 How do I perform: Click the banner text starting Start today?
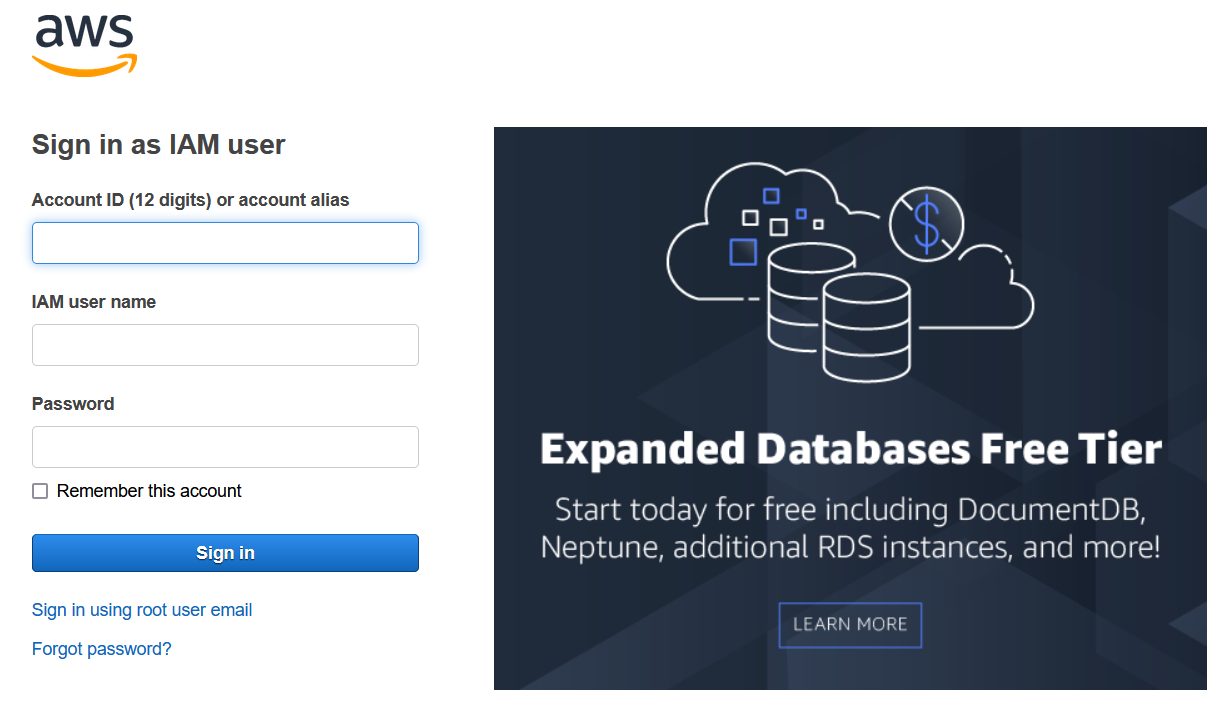(x=851, y=529)
